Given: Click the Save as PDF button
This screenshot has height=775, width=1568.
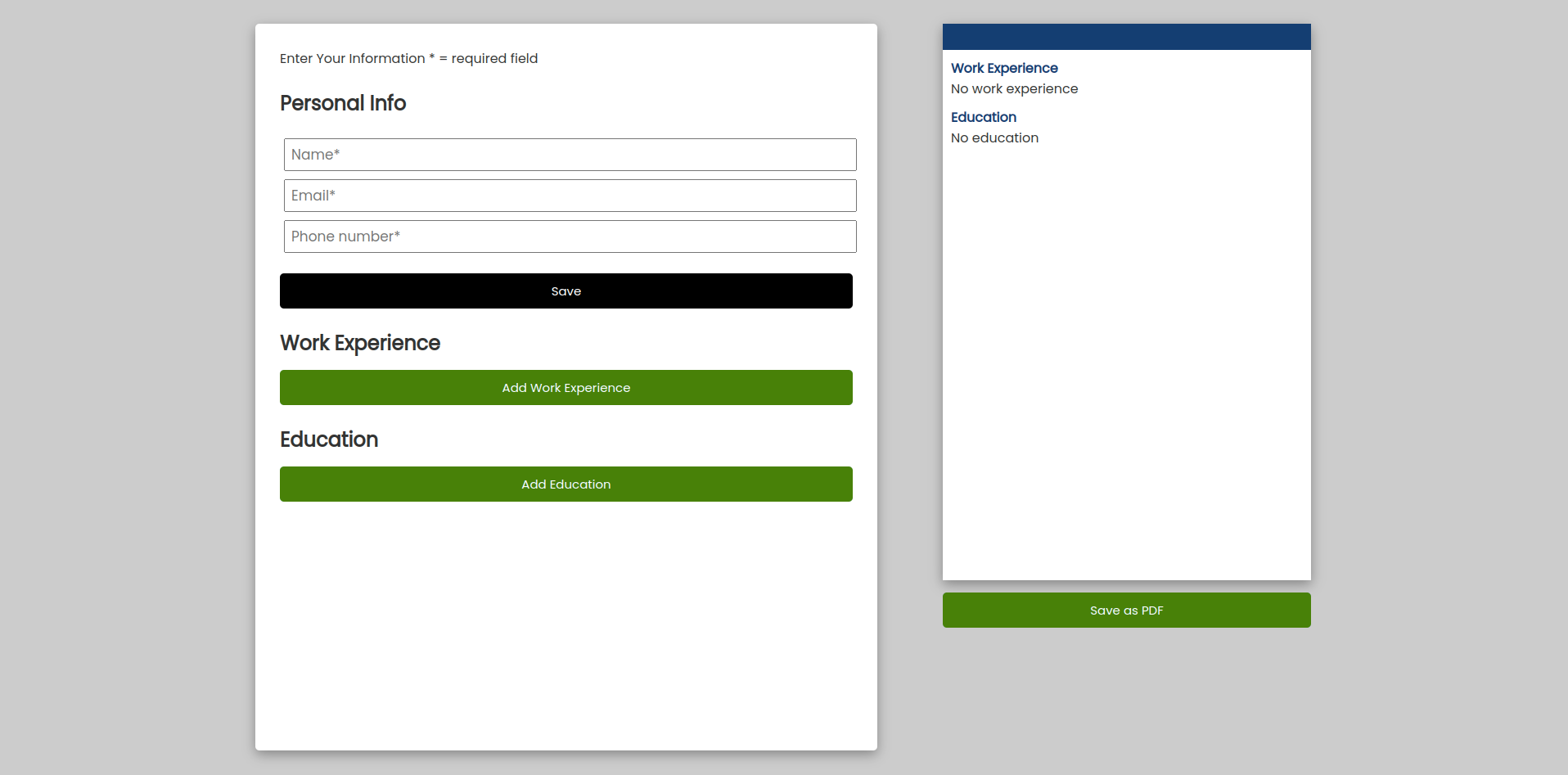Looking at the screenshot, I should [1126, 611].
